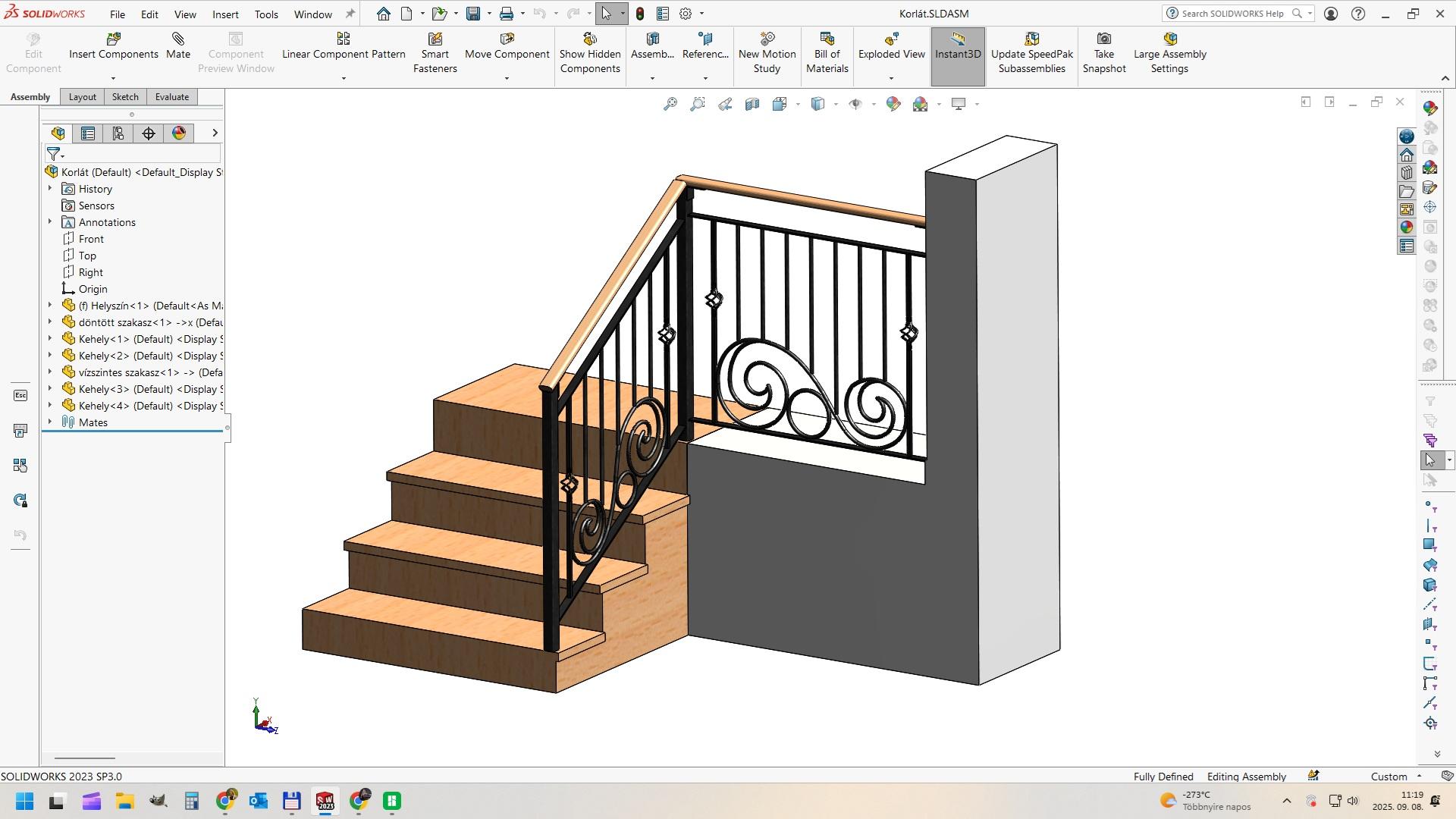This screenshot has width=1456, height=819.
Task: Click Update SpeedPak Subassemblies icon
Action: click(1031, 39)
